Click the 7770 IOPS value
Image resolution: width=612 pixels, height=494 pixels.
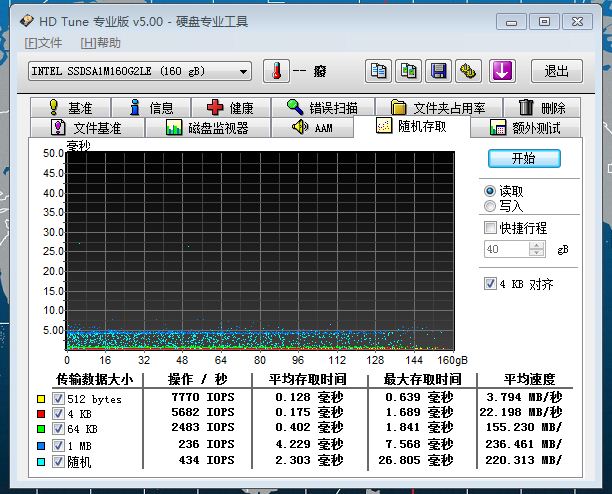tap(203, 397)
